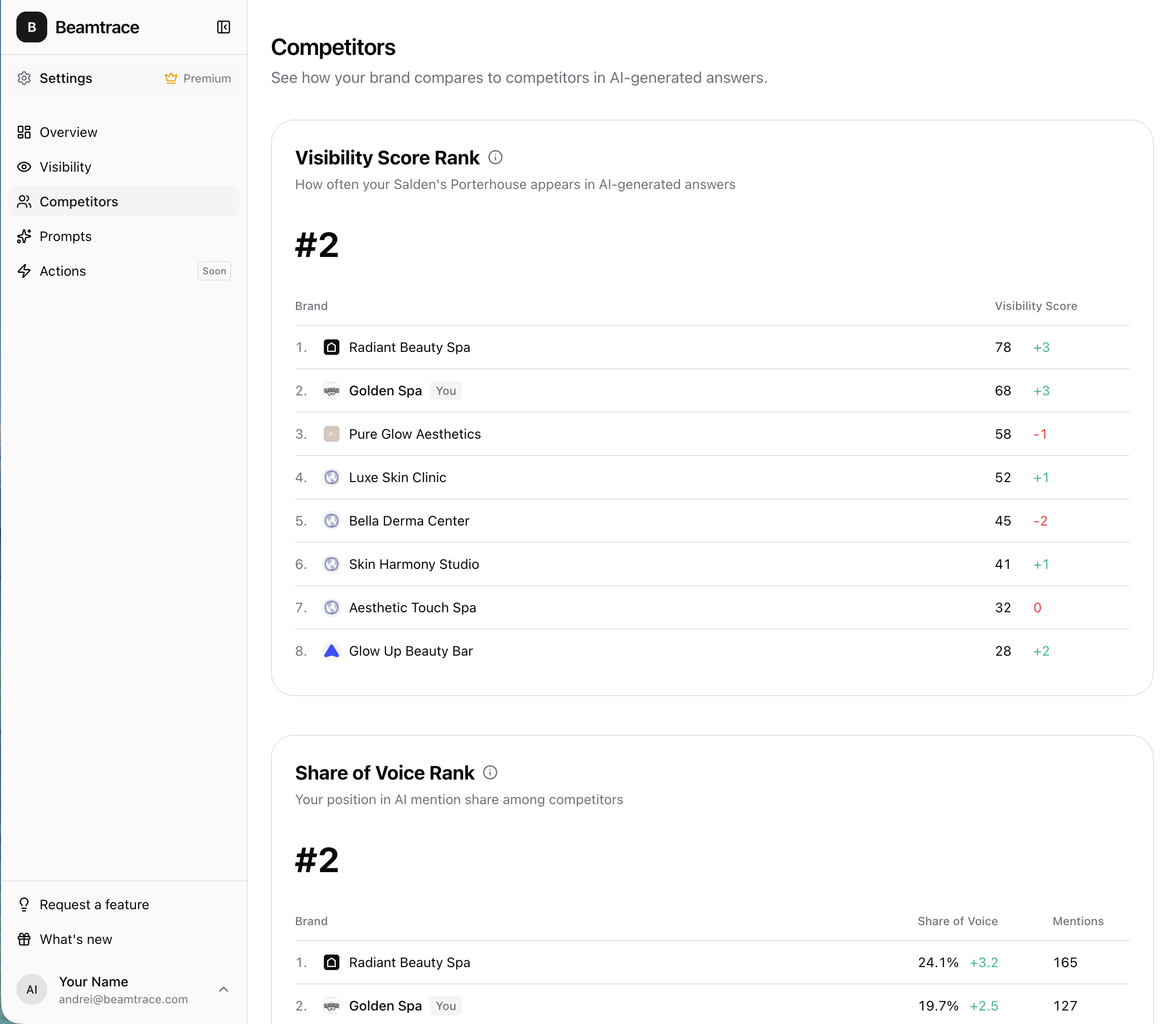
Task: Select Competitors in sidebar
Action: tap(78, 202)
